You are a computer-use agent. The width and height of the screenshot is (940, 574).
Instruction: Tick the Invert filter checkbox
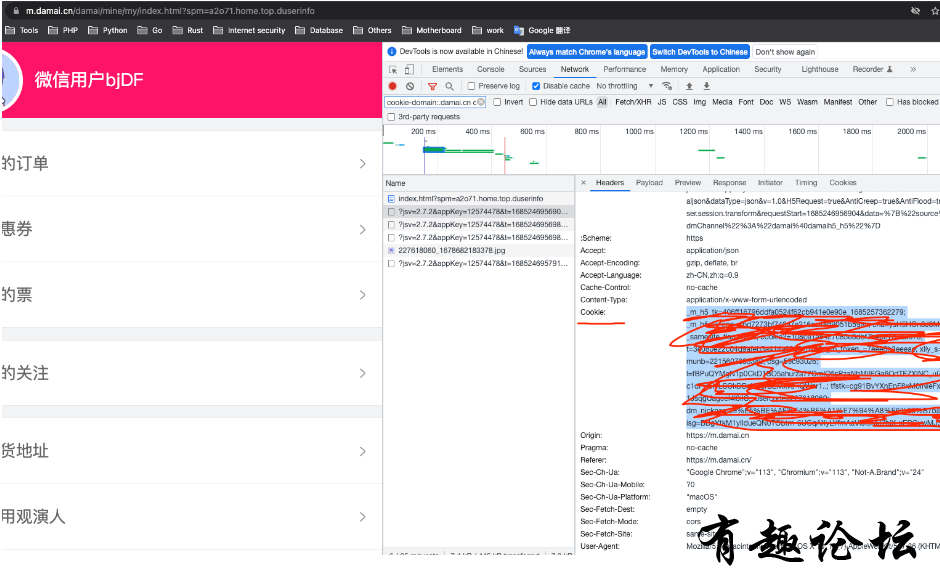point(497,102)
